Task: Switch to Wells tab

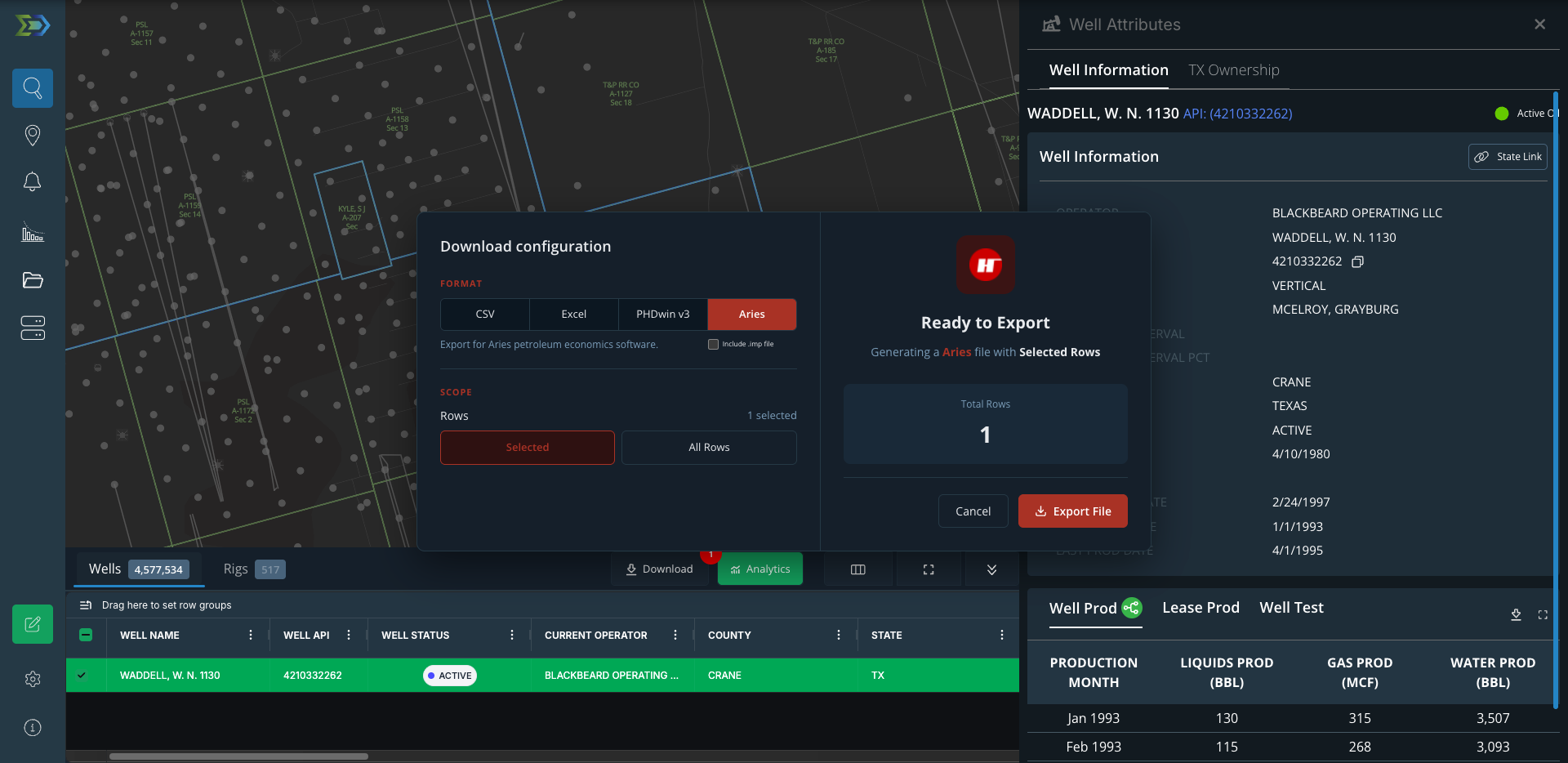Action: pos(139,569)
